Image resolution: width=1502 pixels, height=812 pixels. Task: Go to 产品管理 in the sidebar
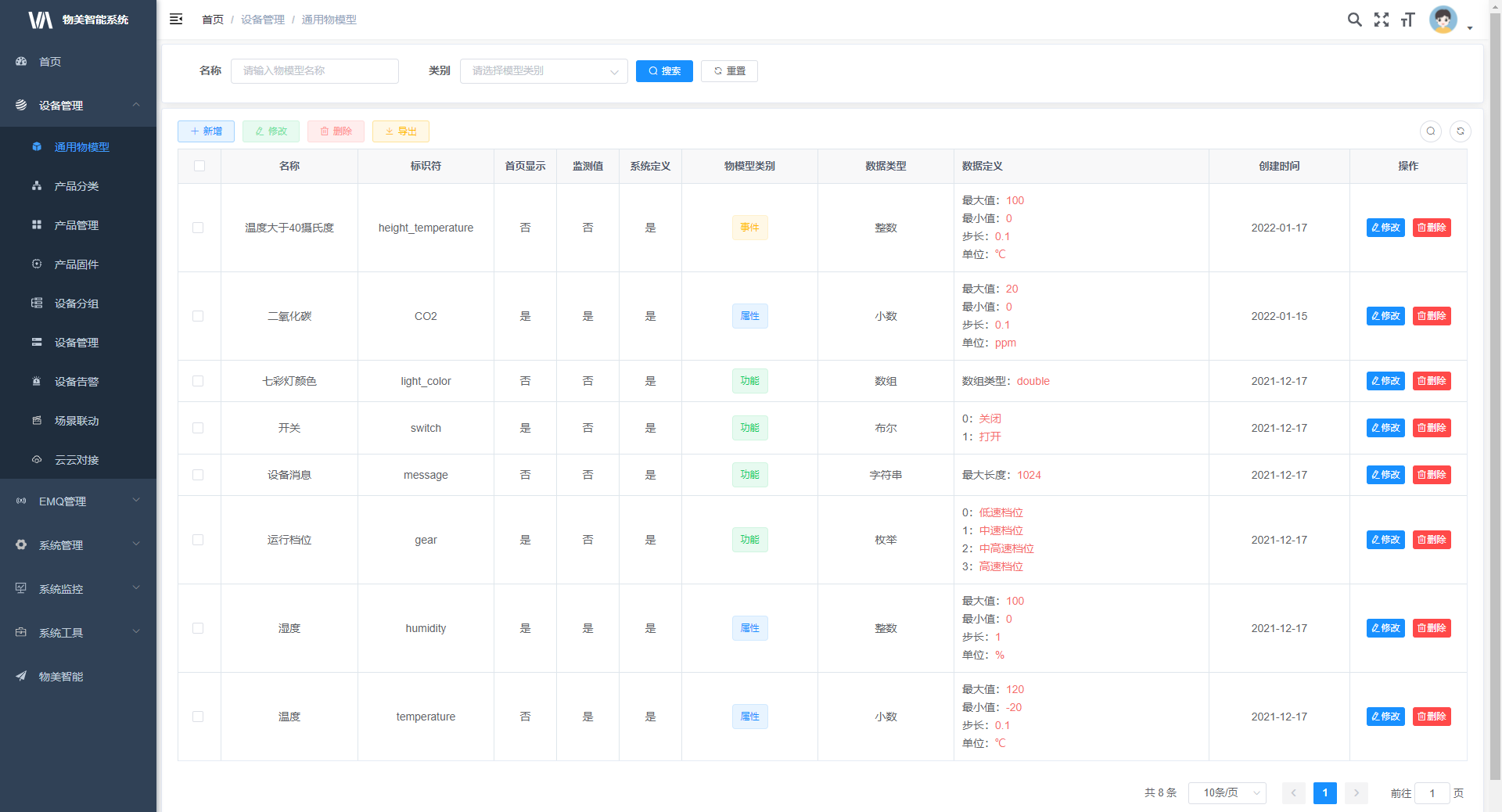77,225
